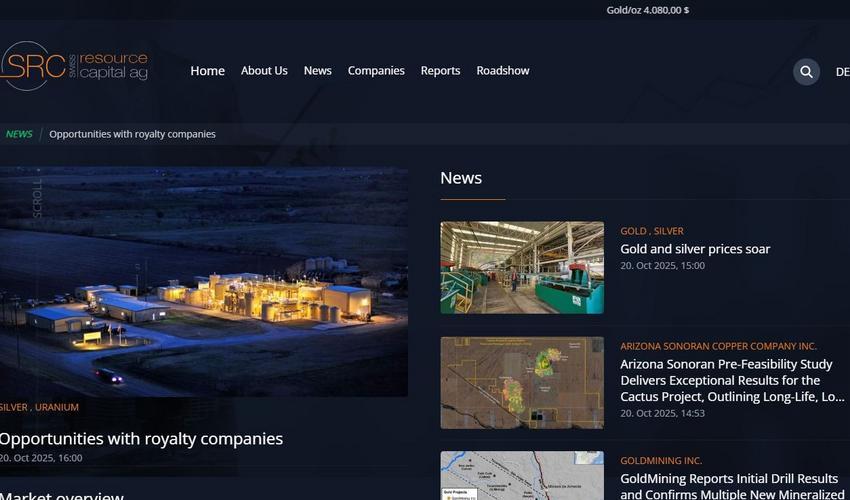Viewport: 850px width, 500px height.
Task: Click the News section heading
Action: click(461, 178)
